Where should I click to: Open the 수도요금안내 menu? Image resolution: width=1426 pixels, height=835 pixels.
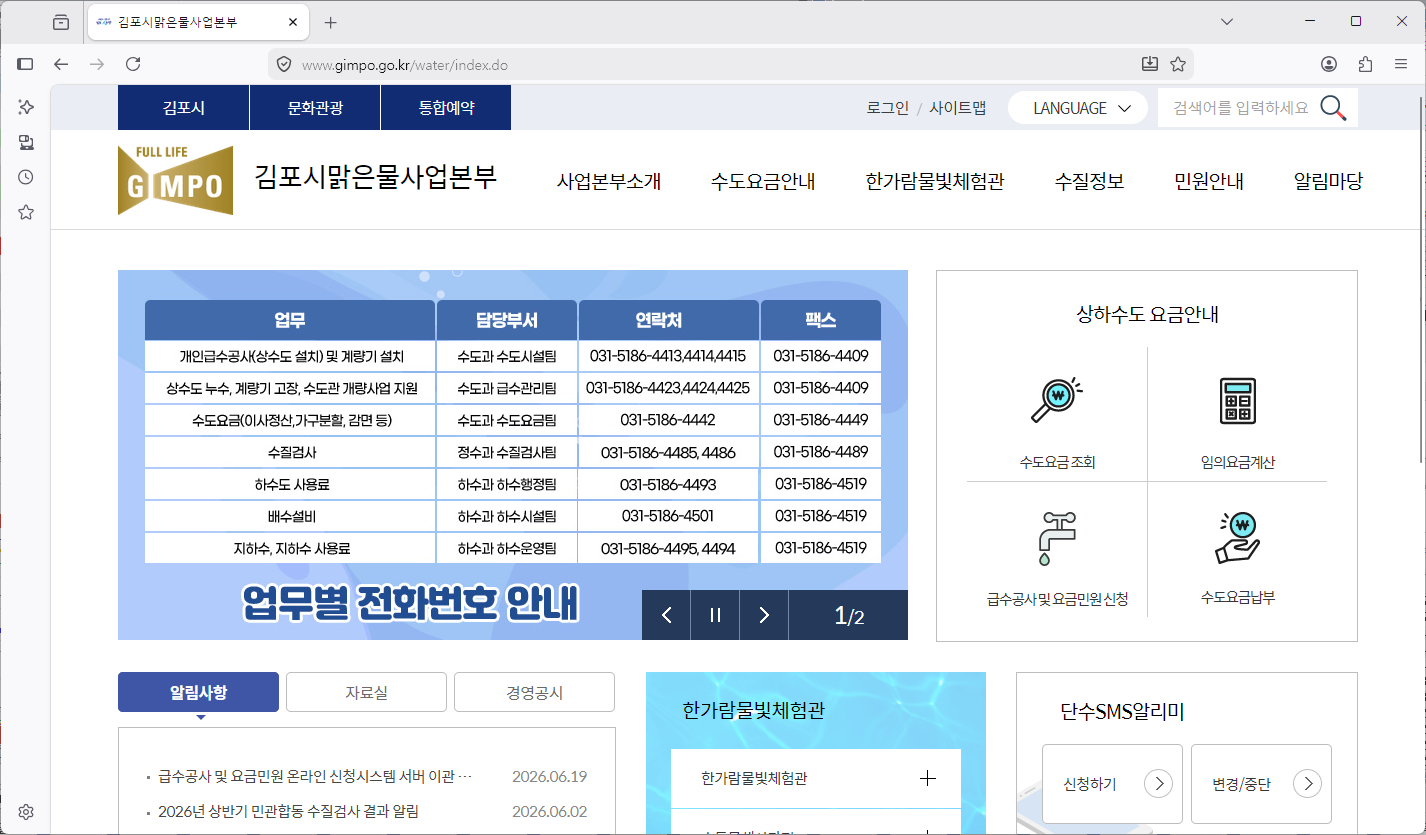[x=763, y=181]
